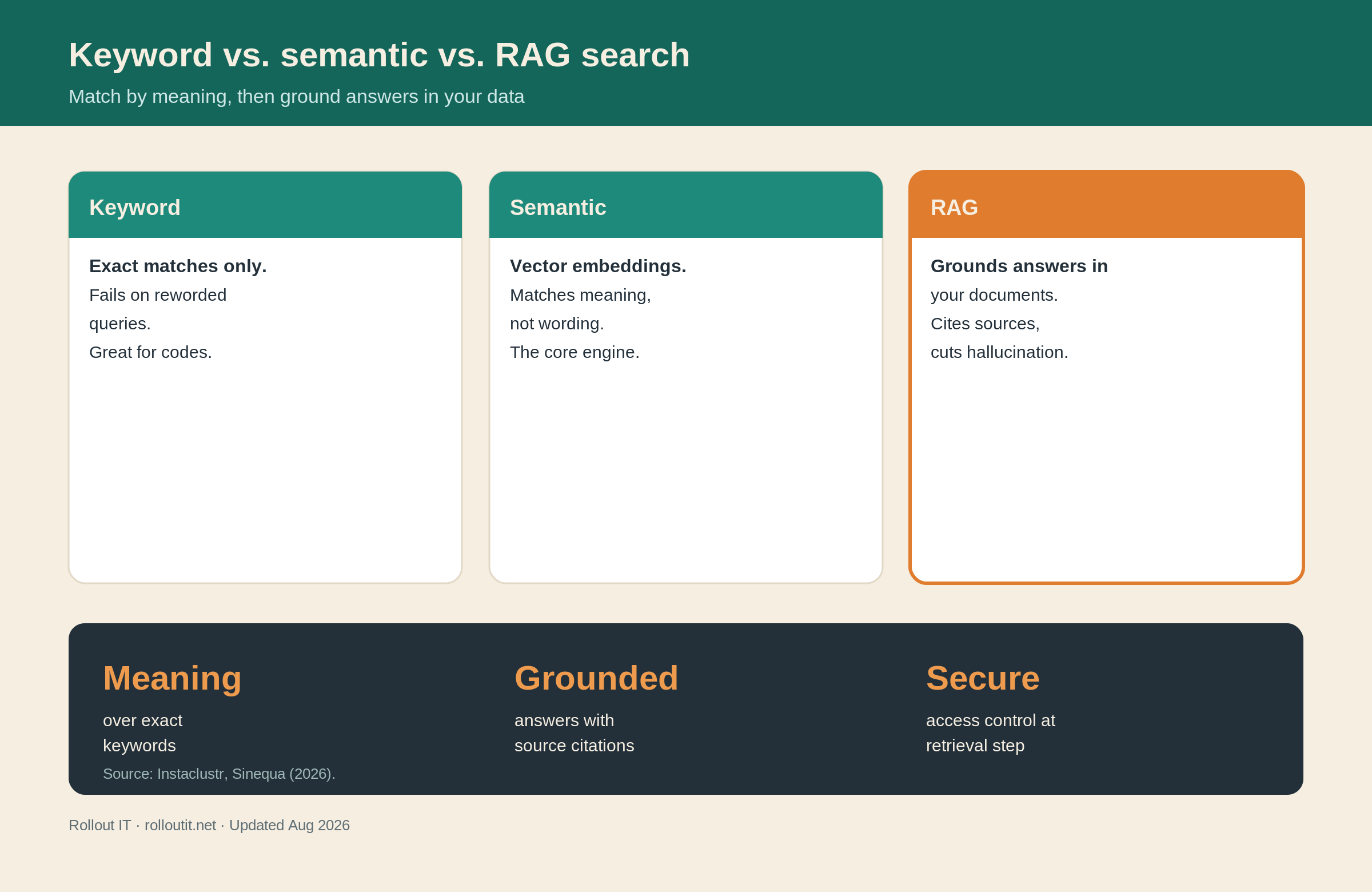Click 'queries.' line in the Keyword card
Screen dimensions: 1372x892
[119, 324]
